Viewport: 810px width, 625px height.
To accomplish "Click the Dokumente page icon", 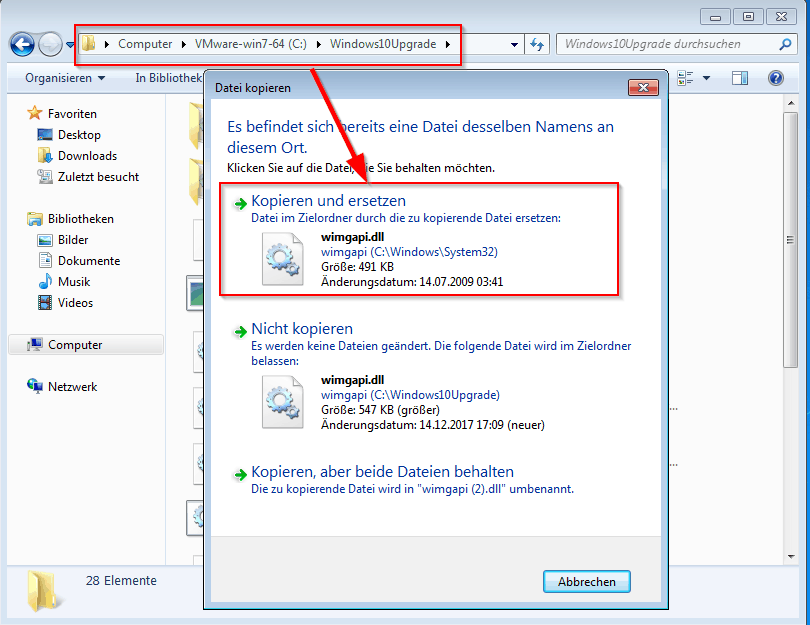I will (x=45, y=261).
